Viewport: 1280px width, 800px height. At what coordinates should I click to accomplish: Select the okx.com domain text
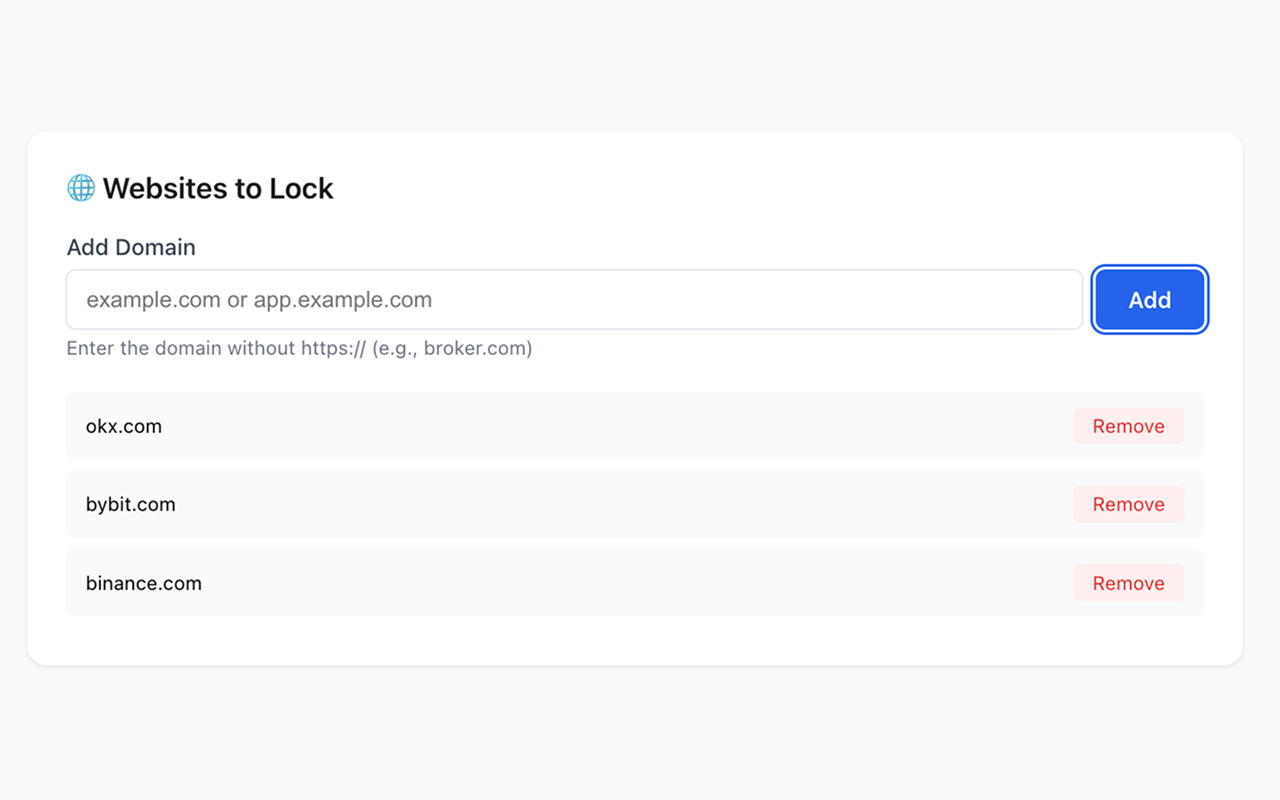point(124,426)
